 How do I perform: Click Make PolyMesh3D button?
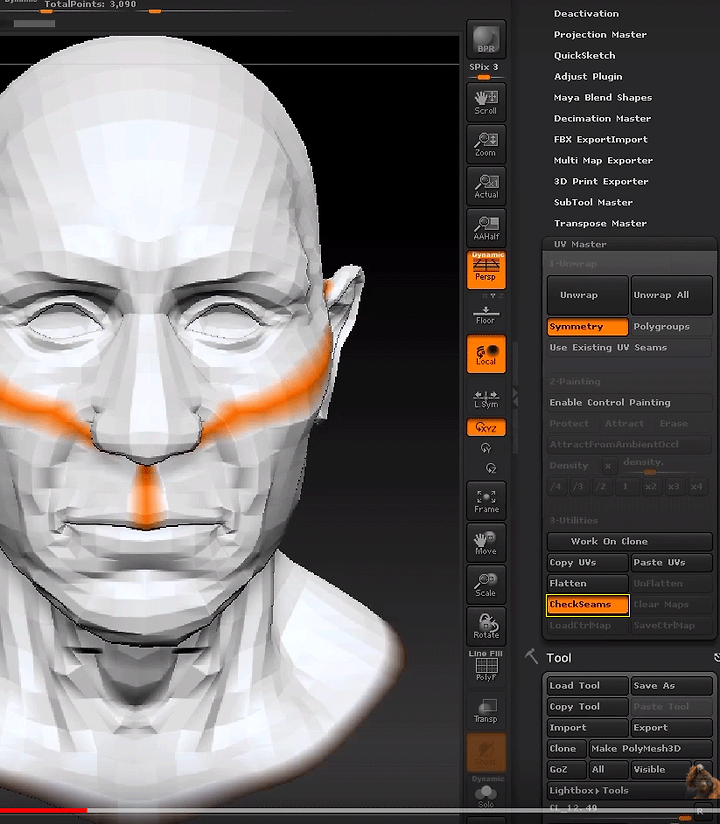pyautogui.click(x=651, y=749)
